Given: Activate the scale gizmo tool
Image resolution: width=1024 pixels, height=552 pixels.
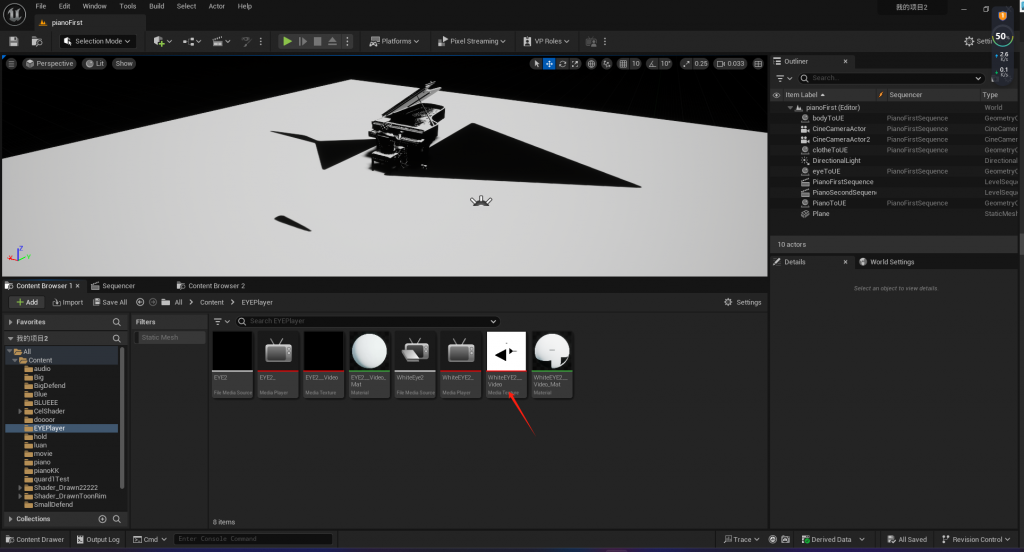Looking at the screenshot, I should point(575,63).
